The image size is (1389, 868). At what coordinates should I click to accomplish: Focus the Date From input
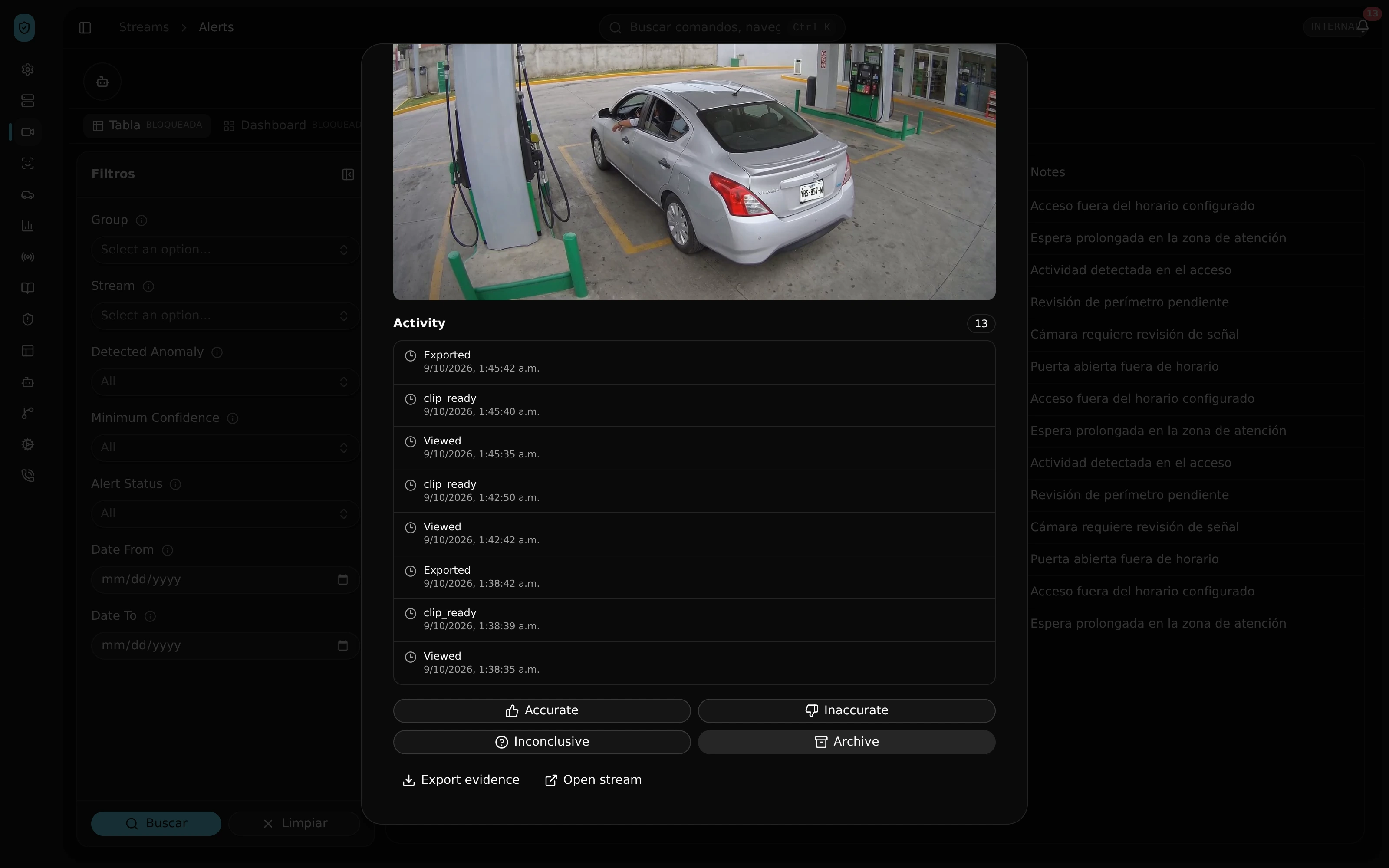[226, 580]
